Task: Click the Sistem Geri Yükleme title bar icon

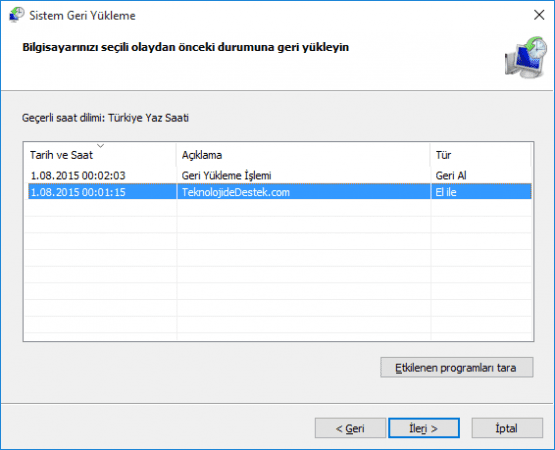Action: click(16, 15)
